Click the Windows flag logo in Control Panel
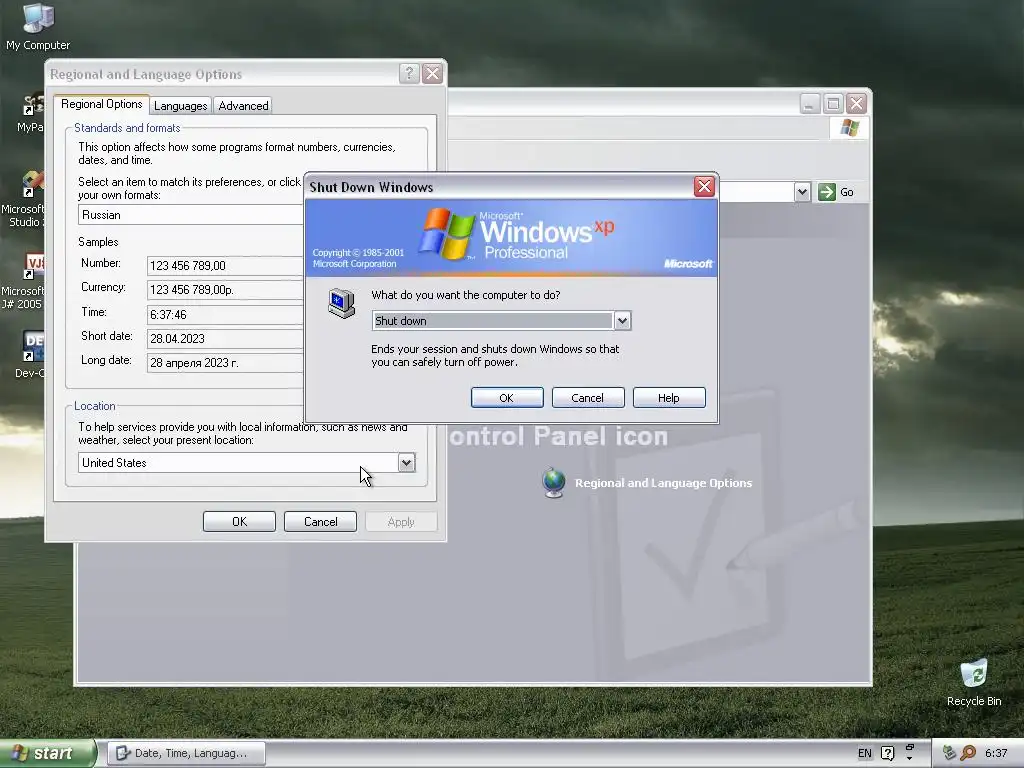 coord(850,127)
